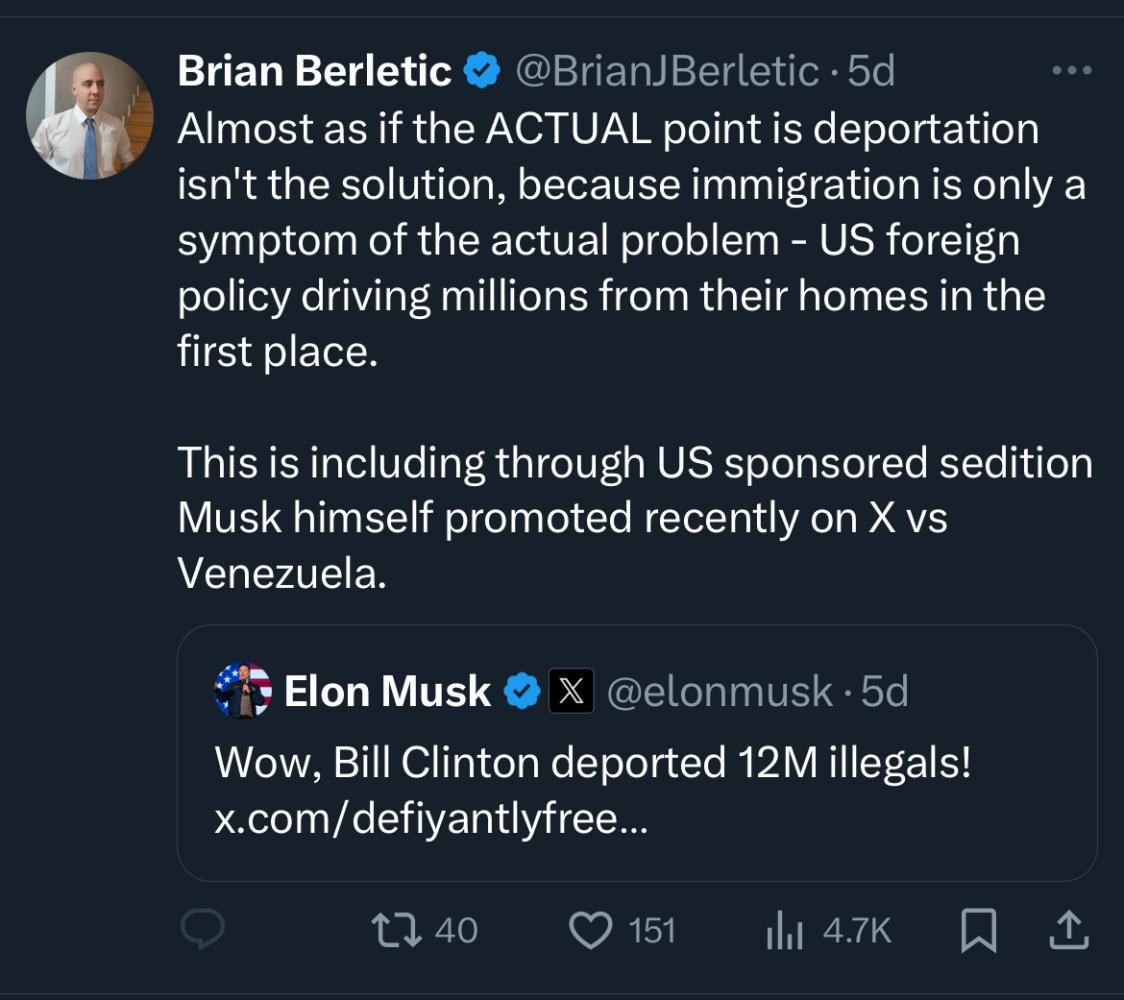Click Elon Musk's blue verified badge
Image resolution: width=1124 pixels, height=1000 pixels.
point(522,691)
